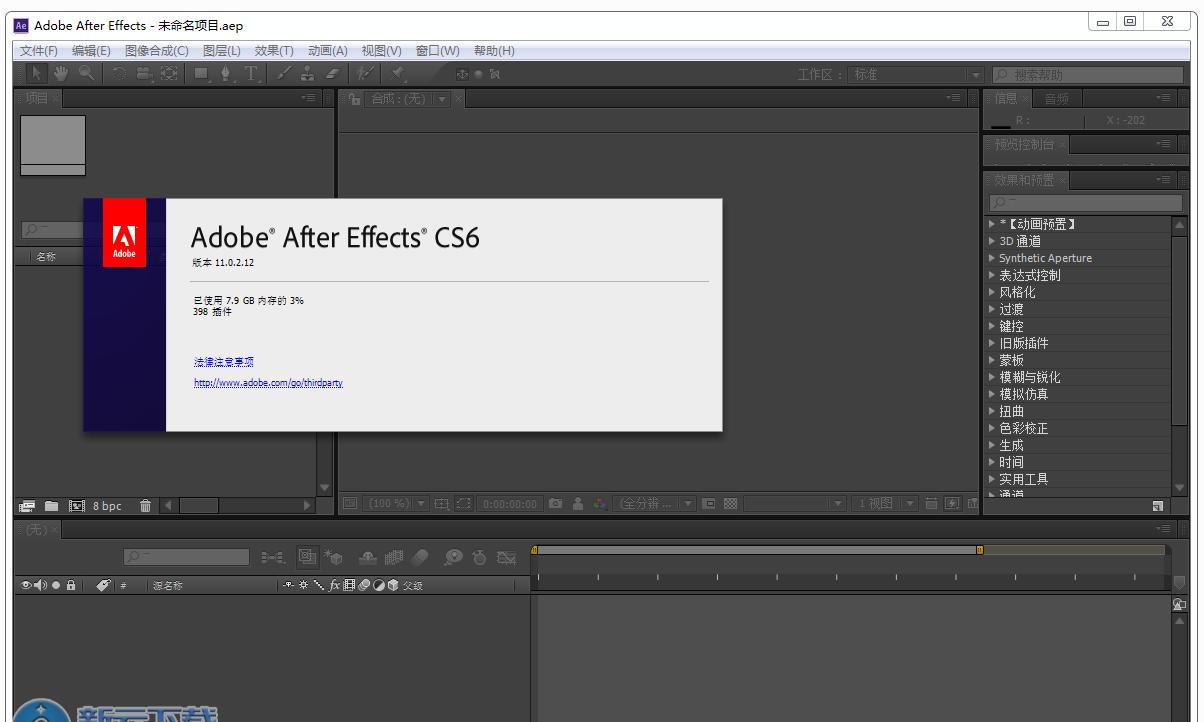
Task: Select the Hand tool
Action: (61, 74)
